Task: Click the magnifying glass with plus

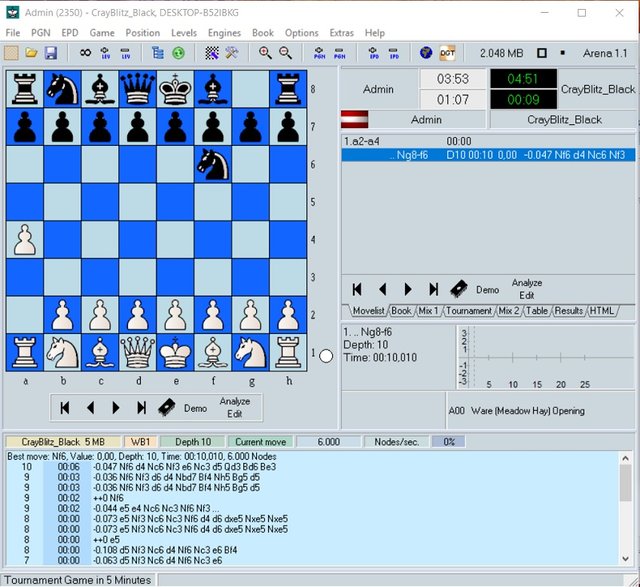Action: point(265,53)
